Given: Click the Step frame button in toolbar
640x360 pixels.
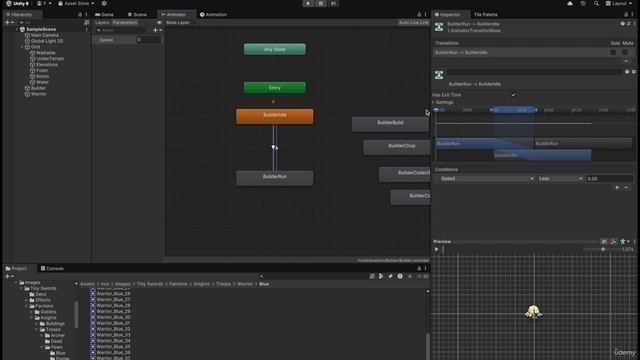Looking at the screenshot, I should coord(333,3).
